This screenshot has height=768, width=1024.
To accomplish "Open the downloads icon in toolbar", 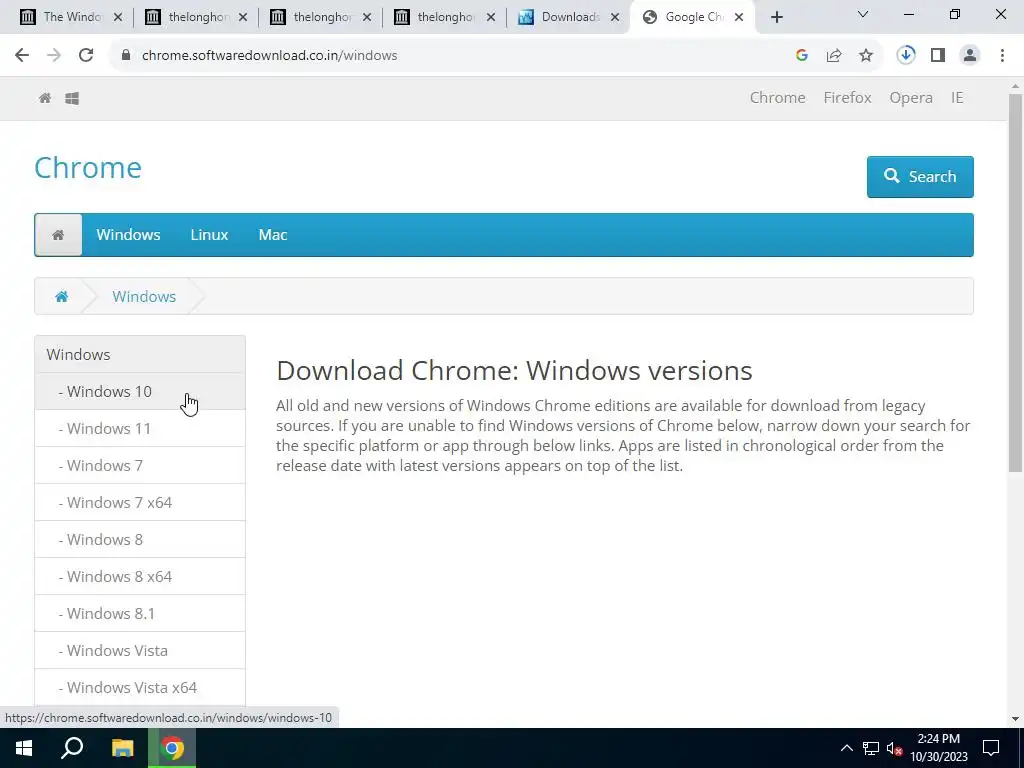I will tap(906, 56).
